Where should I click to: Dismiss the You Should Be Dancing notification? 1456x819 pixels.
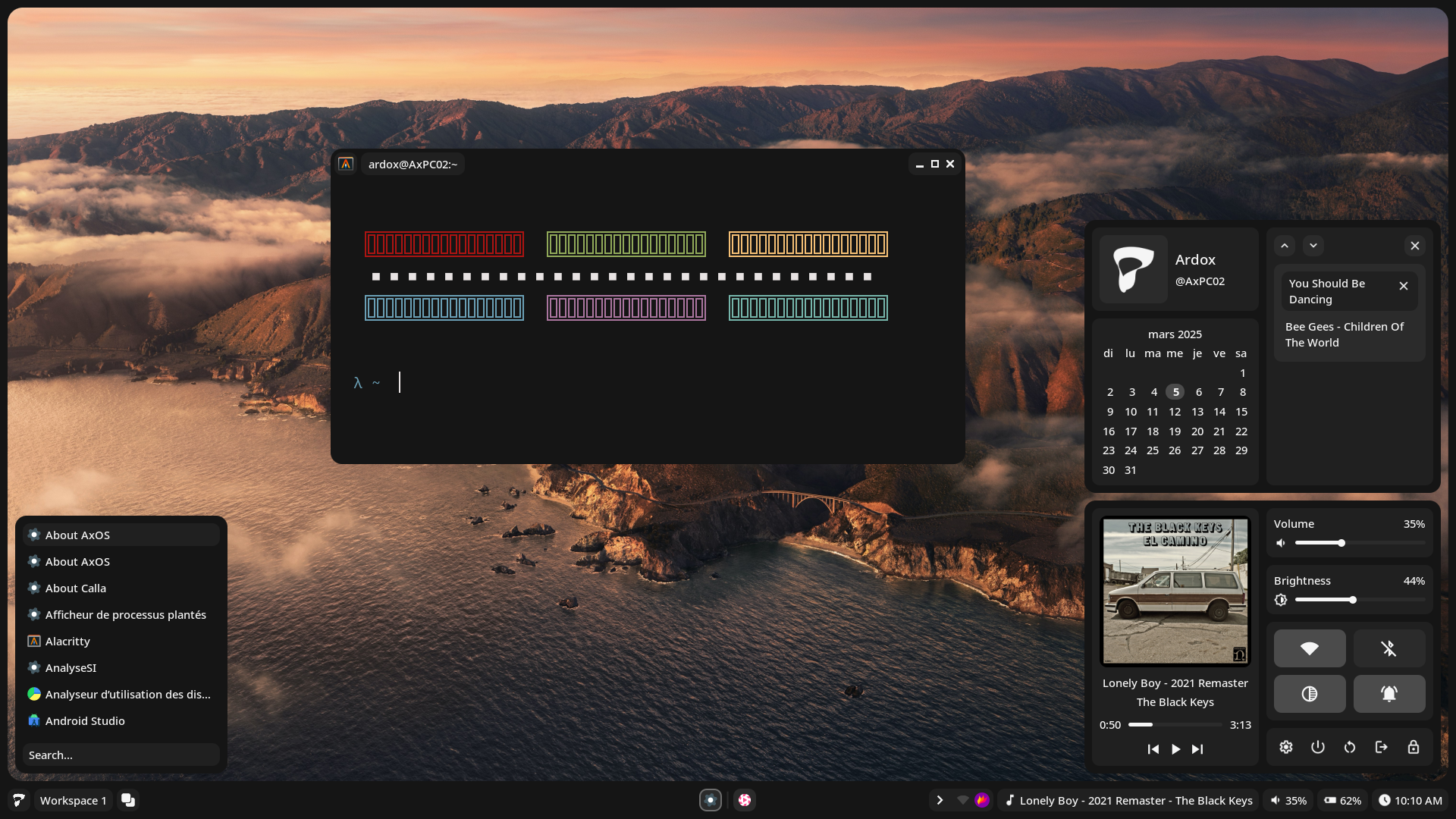[1403, 286]
